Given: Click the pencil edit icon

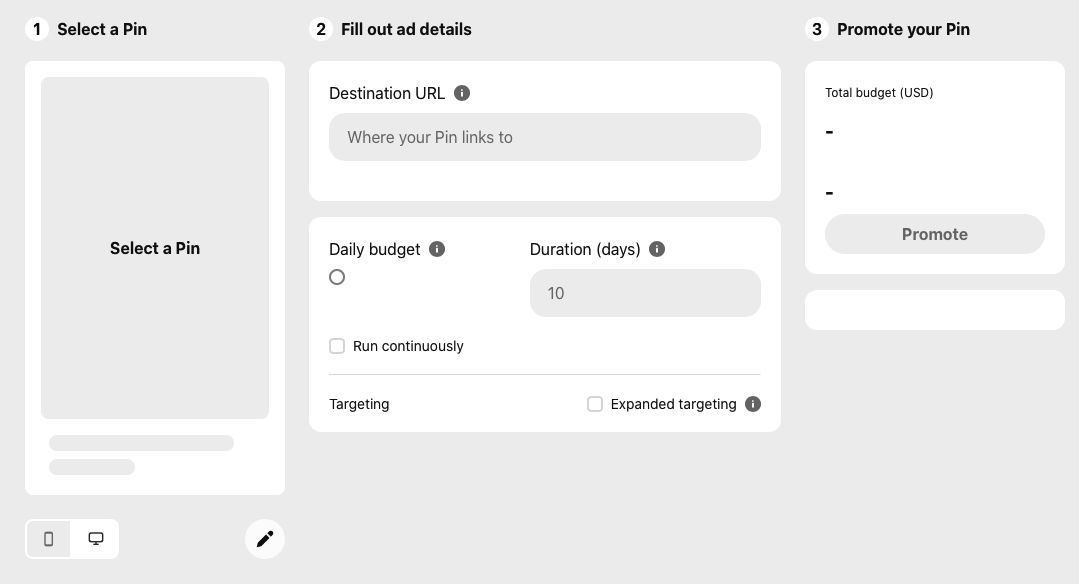Looking at the screenshot, I should pos(265,539).
